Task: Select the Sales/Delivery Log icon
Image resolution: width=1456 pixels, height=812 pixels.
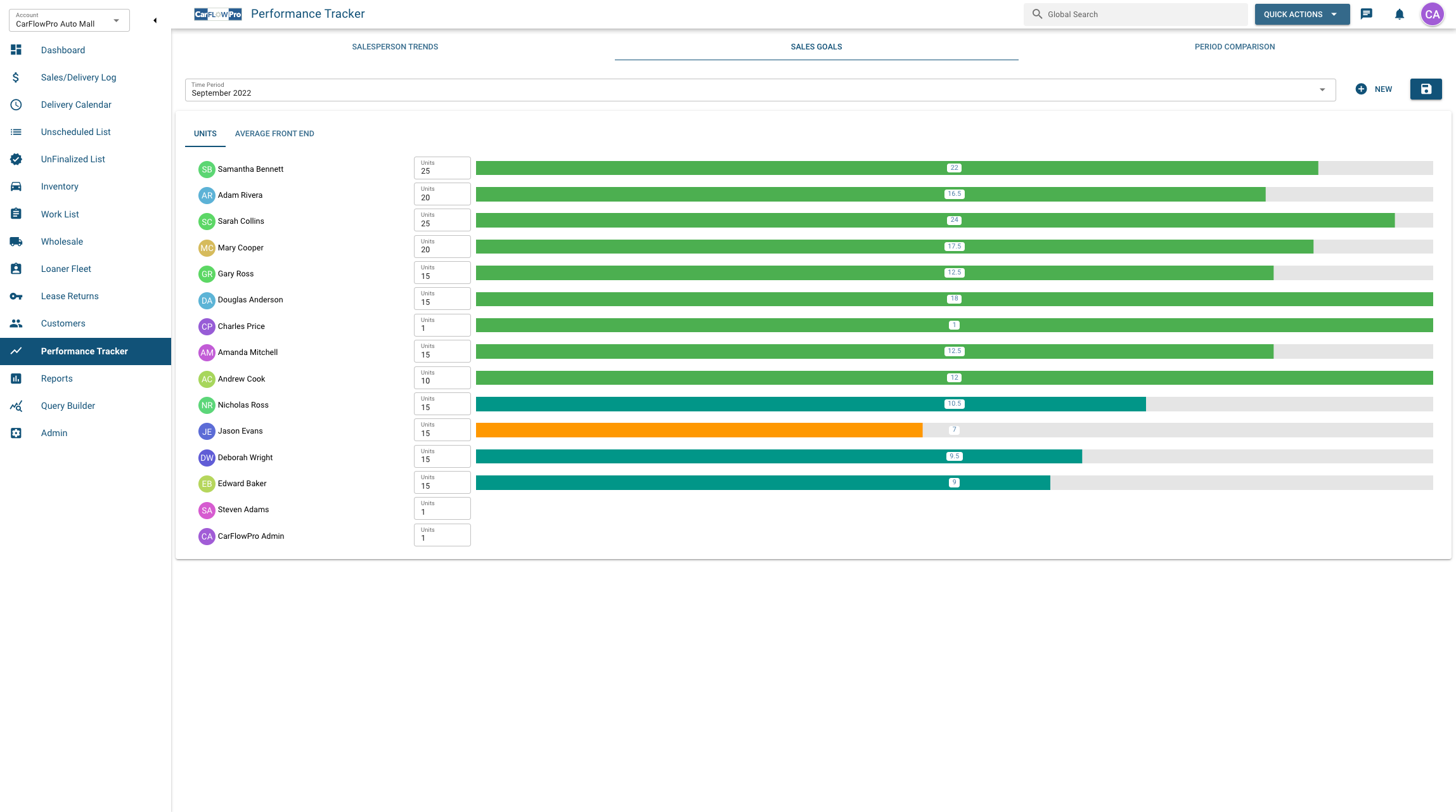Action: (x=16, y=77)
